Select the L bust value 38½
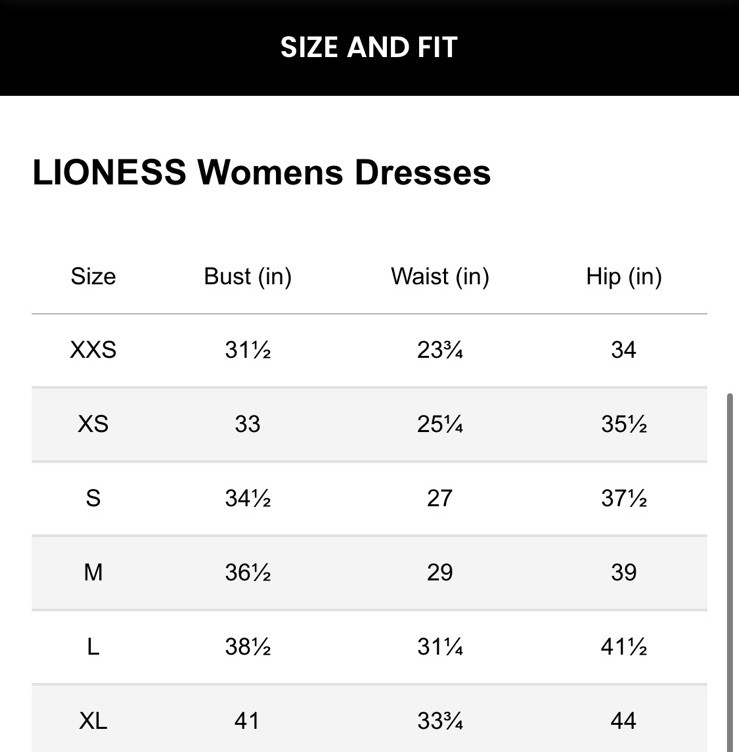The height and width of the screenshot is (752, 739). 247,647
